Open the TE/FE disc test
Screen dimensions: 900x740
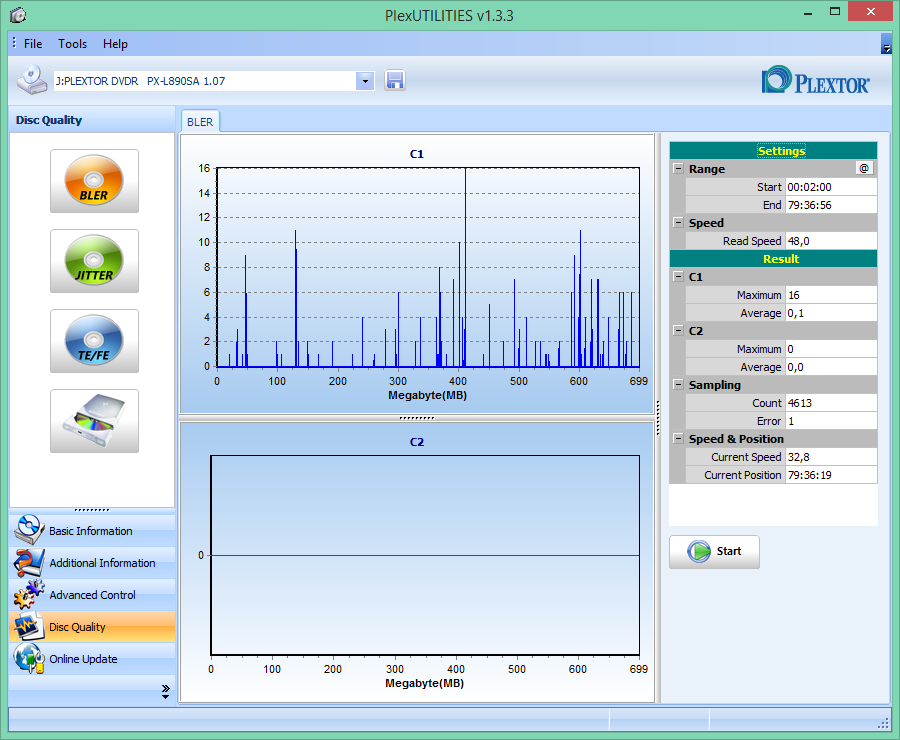pyautogui.click(x=94, y=341)
